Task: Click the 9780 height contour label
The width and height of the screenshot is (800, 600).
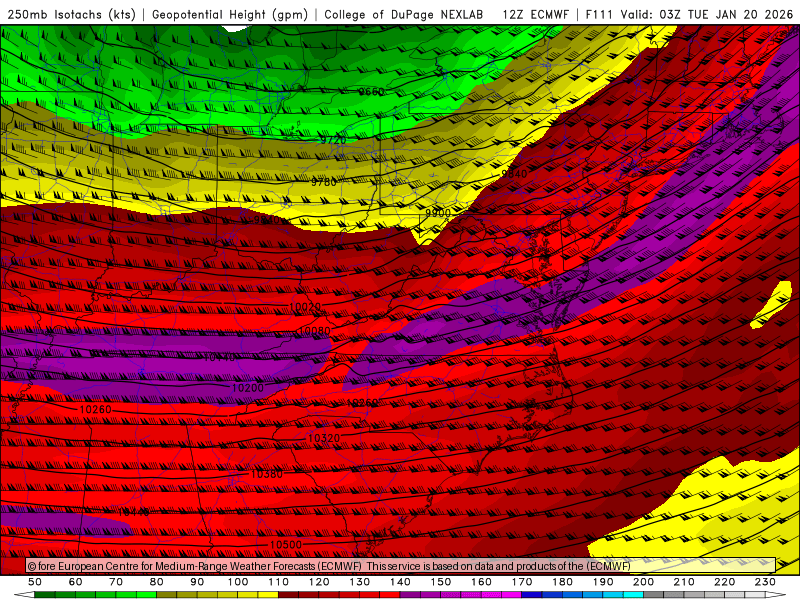Action: pyautogui.click(x=324, y=182)
